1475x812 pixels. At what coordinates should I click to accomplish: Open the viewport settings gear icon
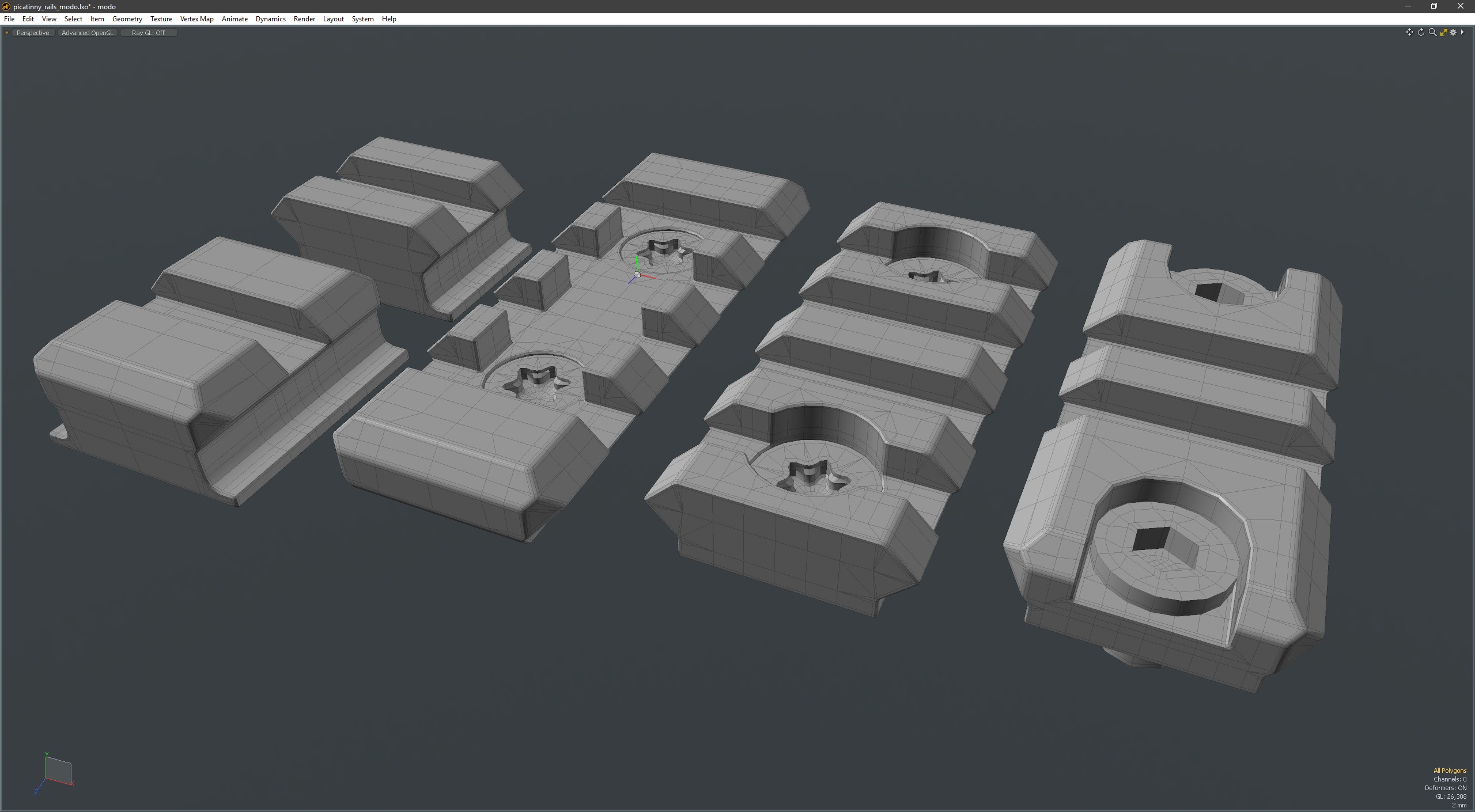coord(1453,32)
